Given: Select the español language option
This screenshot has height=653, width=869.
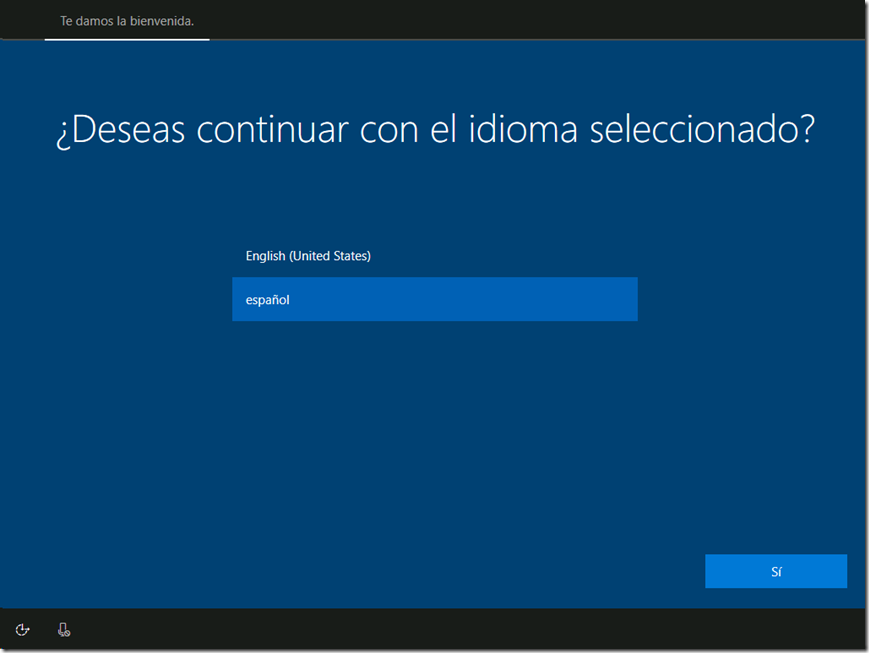Looking at the screenshot, I should (434, 299).
